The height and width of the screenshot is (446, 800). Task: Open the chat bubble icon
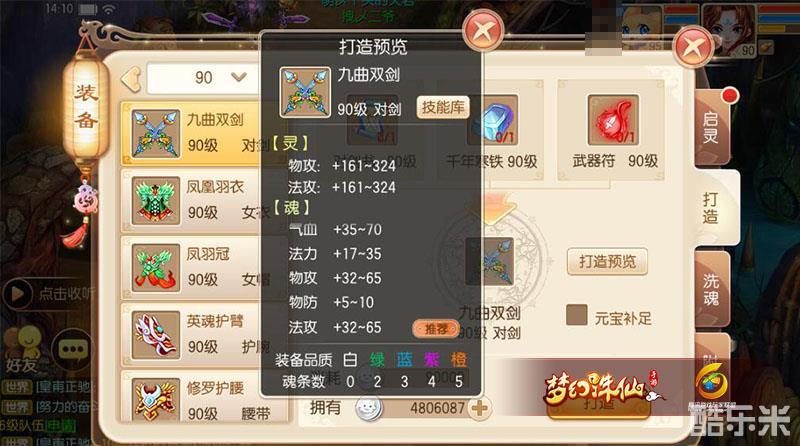point(72,349)
